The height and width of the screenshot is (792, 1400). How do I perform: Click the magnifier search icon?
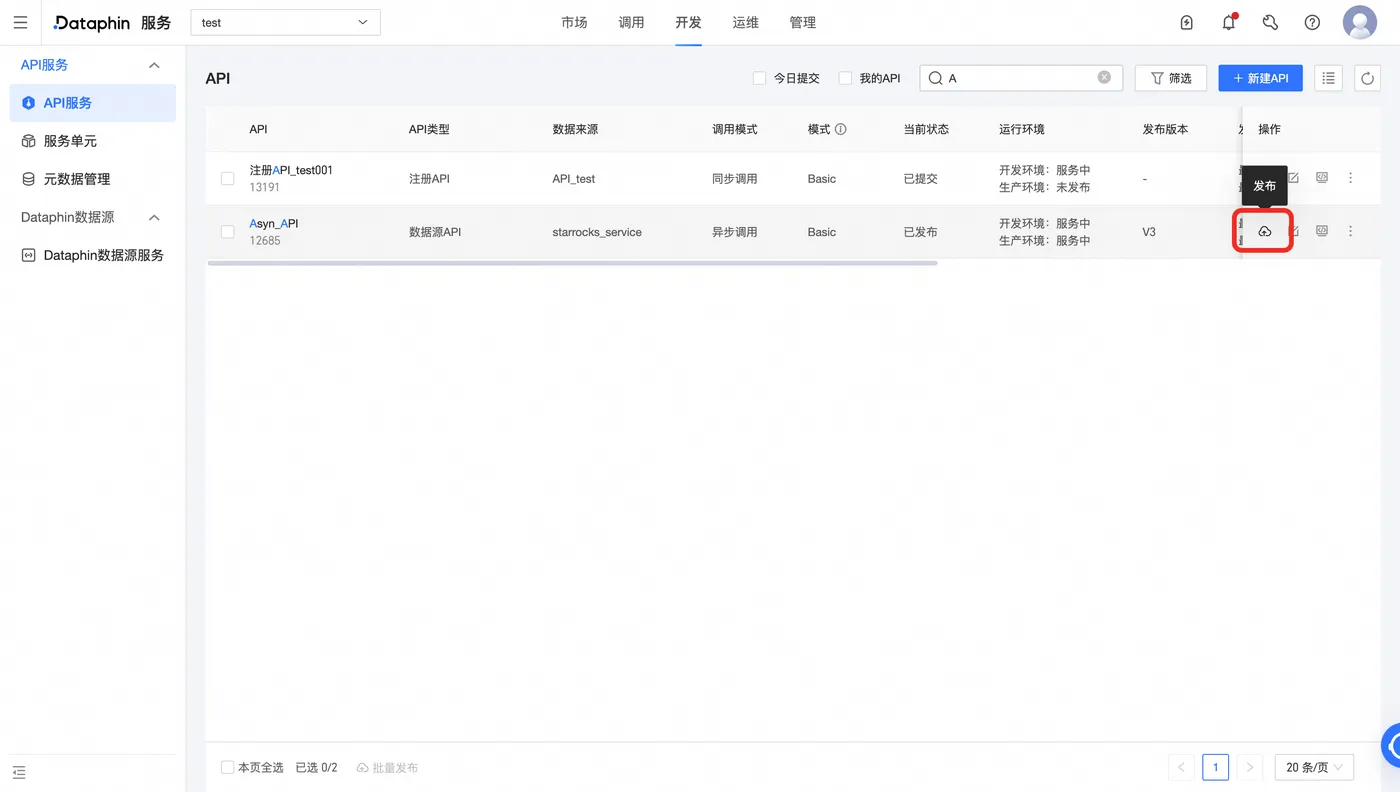tap(936, 78)
